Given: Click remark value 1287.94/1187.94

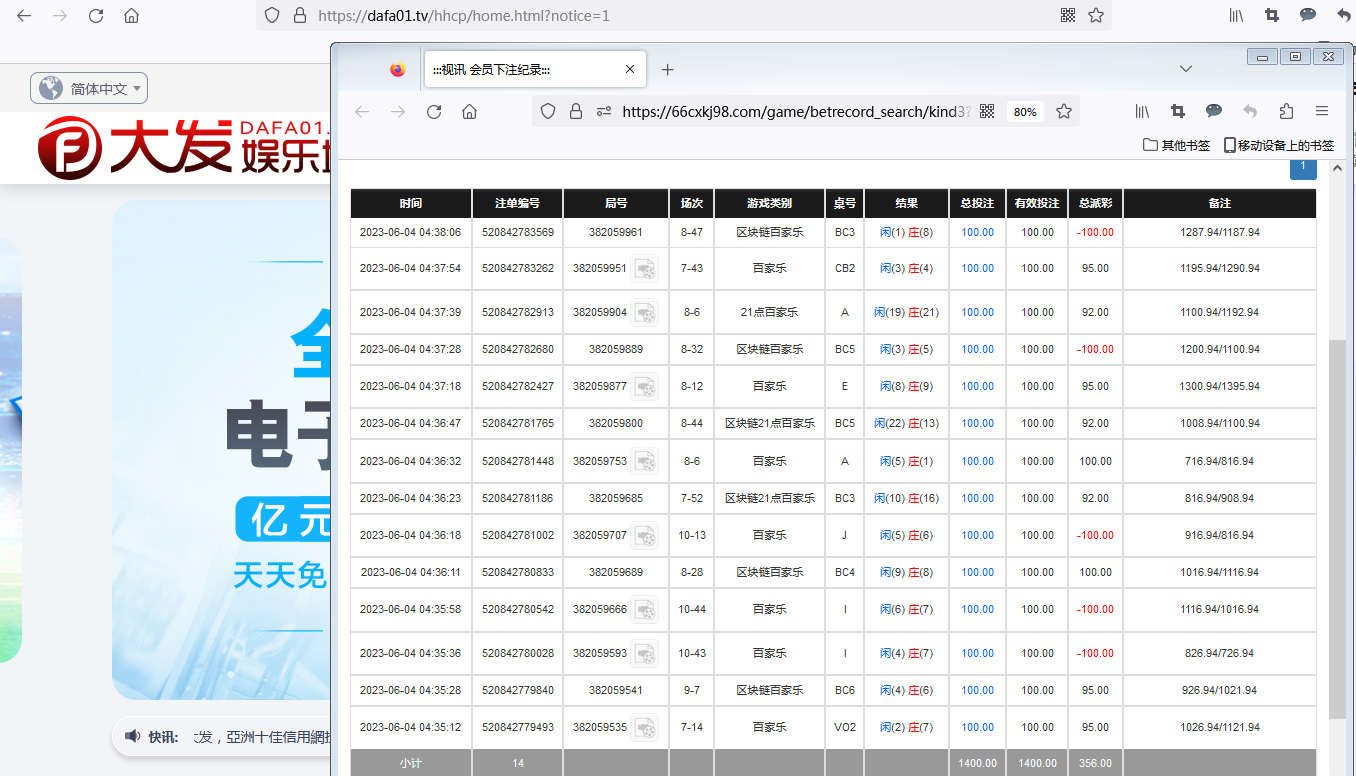Looking at the screenshot, I should tap(1219, 232).
